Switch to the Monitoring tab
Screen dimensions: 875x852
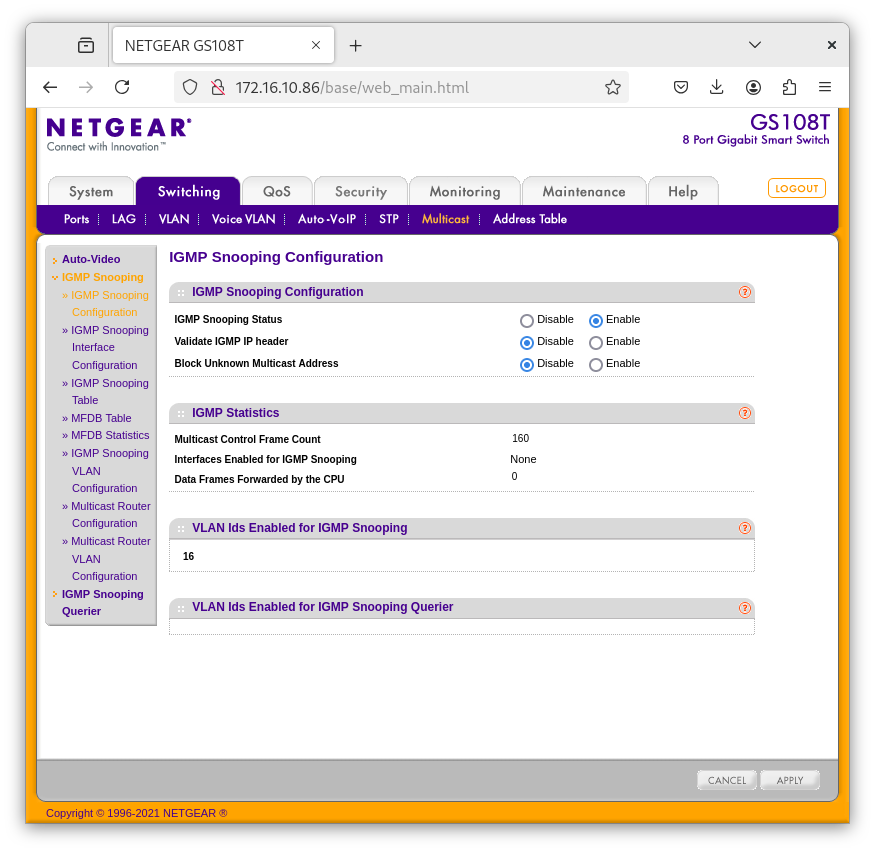[464, 192]
